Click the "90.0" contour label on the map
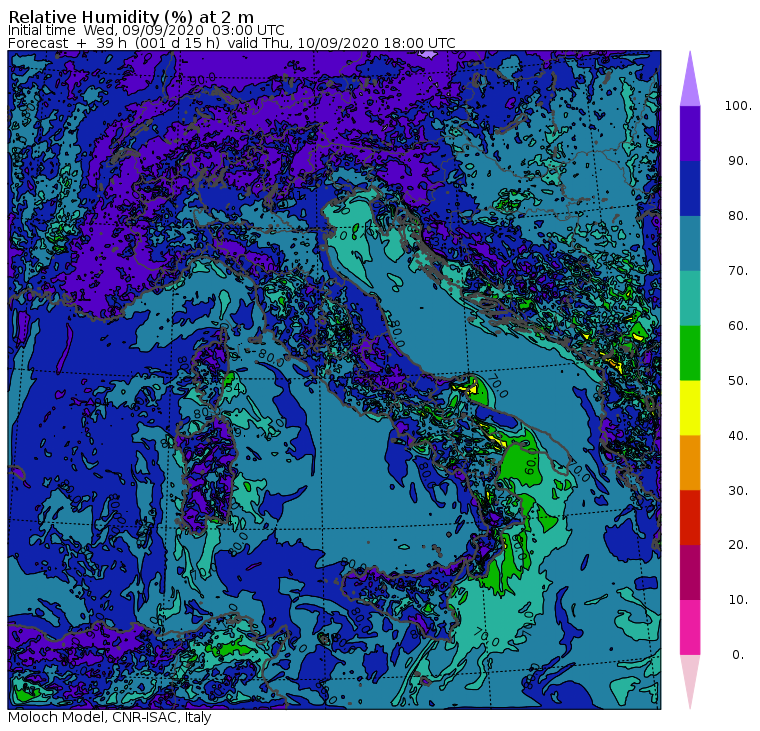 [203, 79]
